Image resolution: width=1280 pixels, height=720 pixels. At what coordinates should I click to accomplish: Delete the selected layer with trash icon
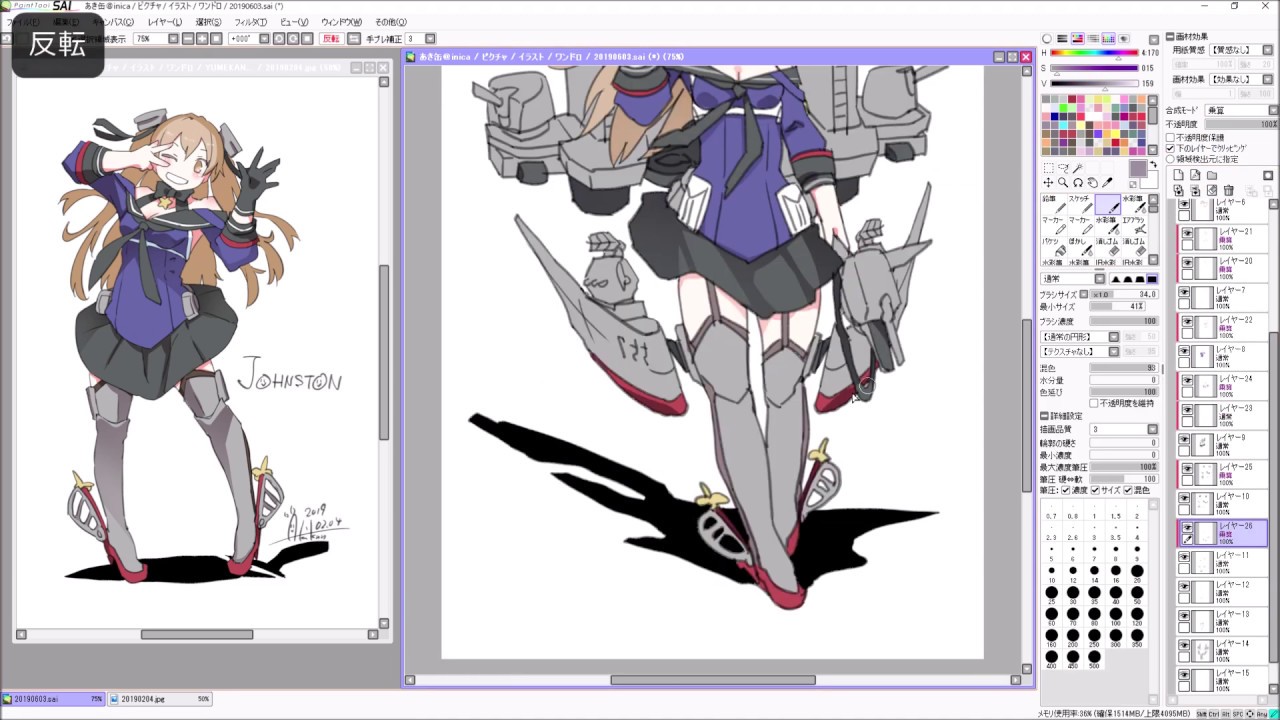(1228, 190)
